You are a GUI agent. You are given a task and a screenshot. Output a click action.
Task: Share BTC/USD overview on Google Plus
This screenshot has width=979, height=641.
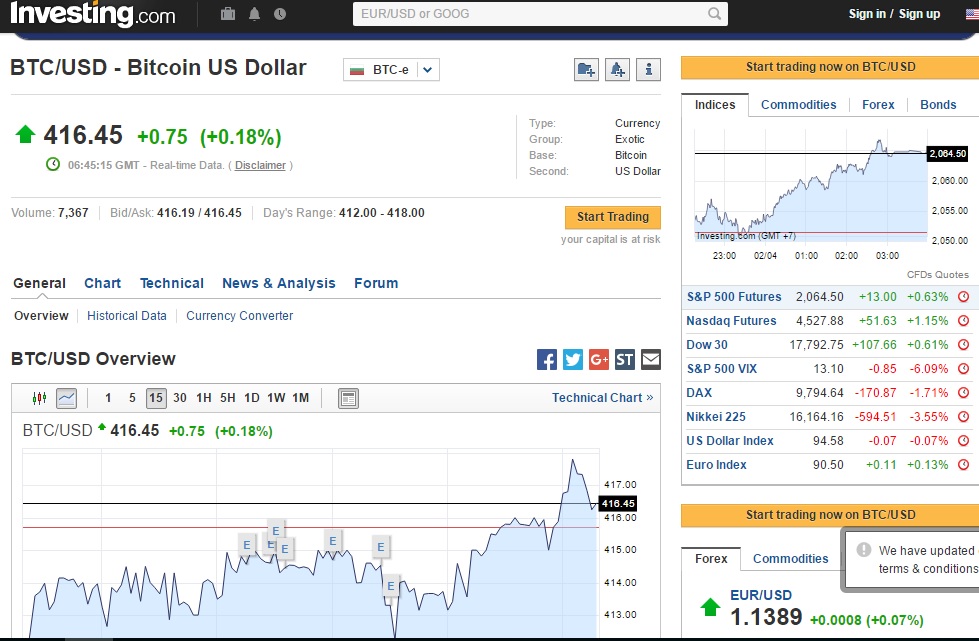tap(598, 360)
